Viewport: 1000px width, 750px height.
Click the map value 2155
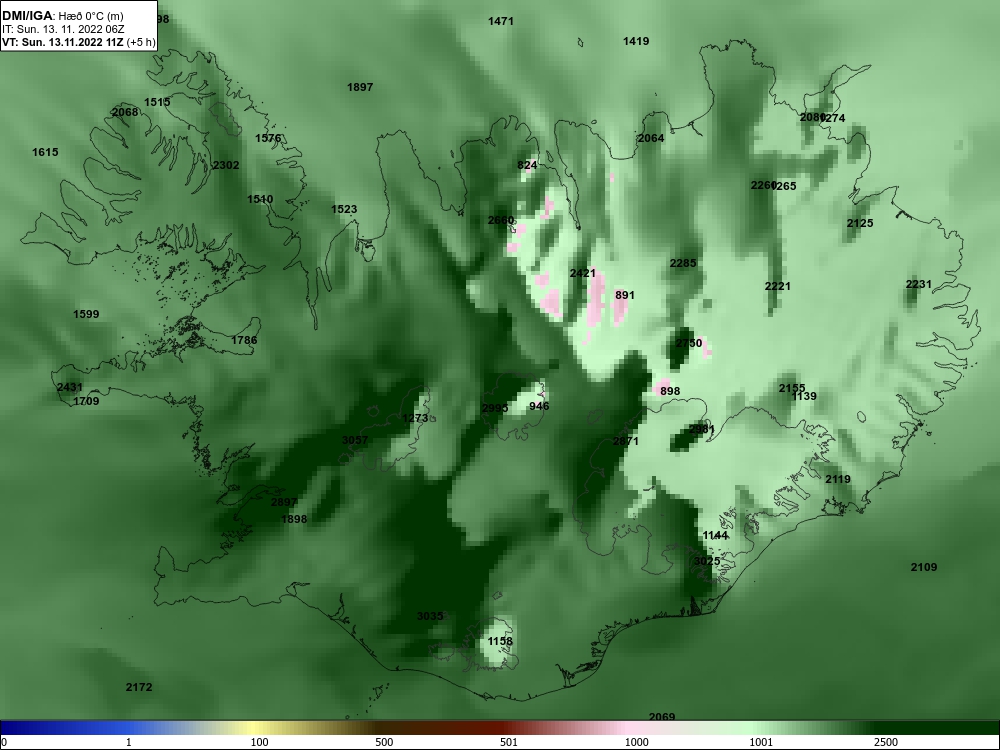tap(791, 388)
